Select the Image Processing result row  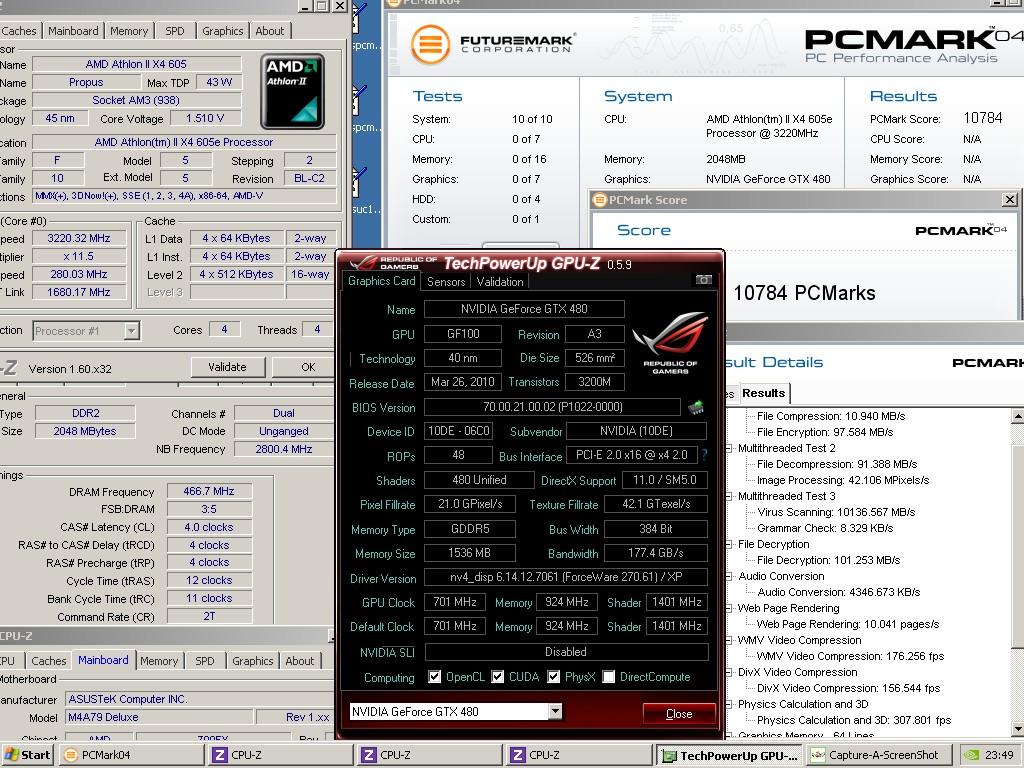842,480
